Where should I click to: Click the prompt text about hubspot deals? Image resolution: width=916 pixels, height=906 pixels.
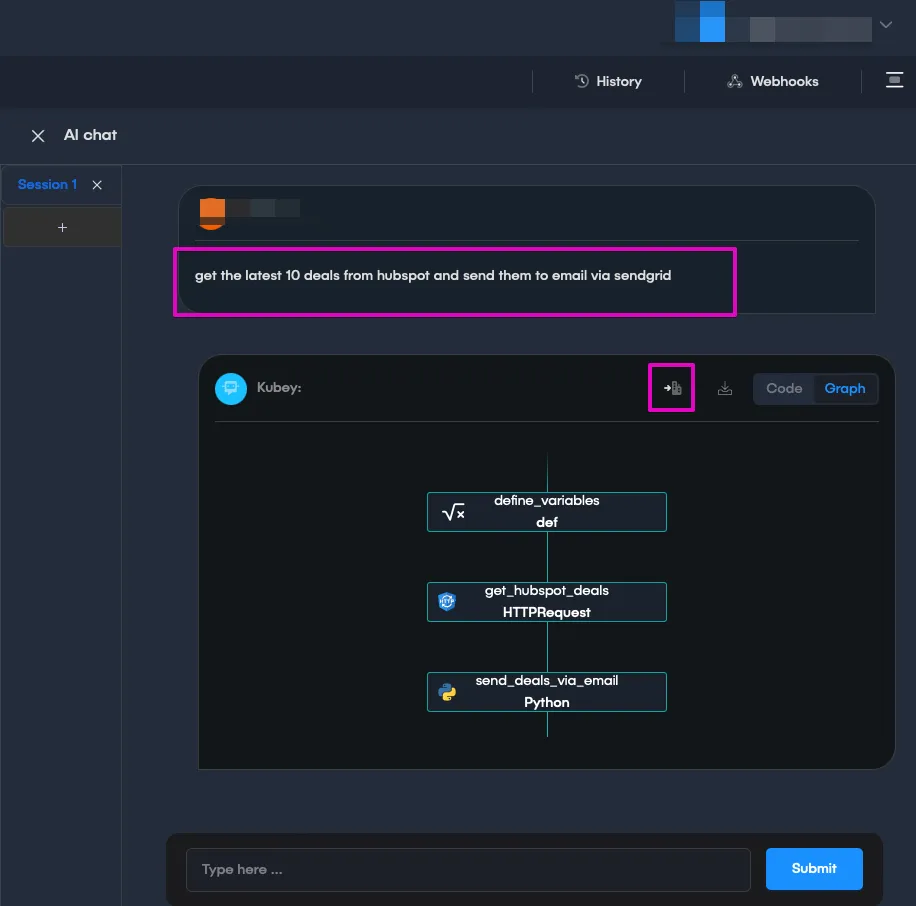coord(433,275)
